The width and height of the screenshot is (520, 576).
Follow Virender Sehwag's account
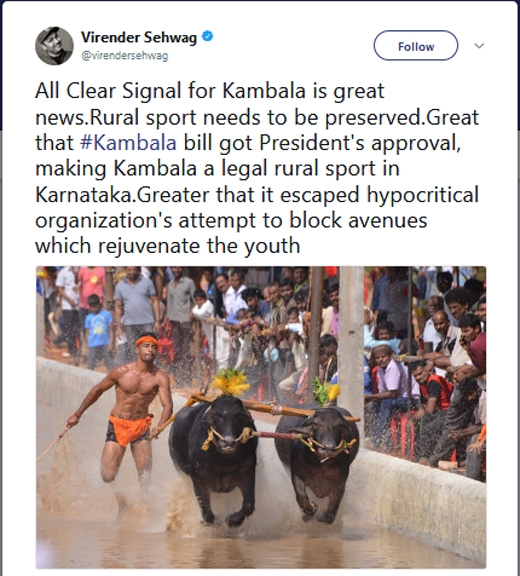coord(416,46)
